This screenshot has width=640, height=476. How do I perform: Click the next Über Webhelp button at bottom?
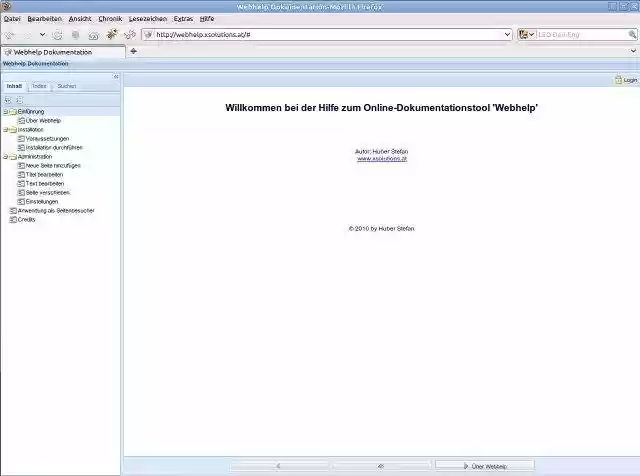click(484, 466)
